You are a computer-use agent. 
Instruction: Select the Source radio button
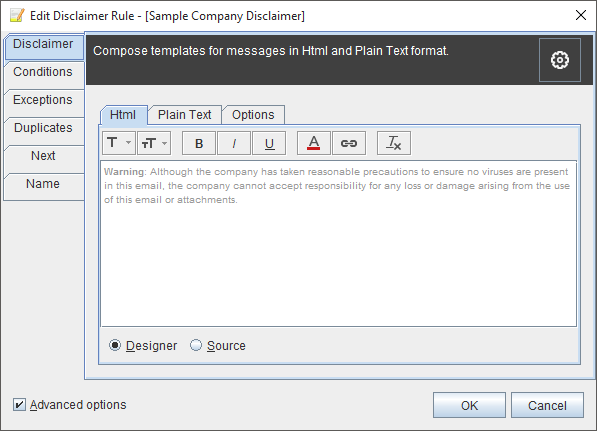(x=196, y=345)
